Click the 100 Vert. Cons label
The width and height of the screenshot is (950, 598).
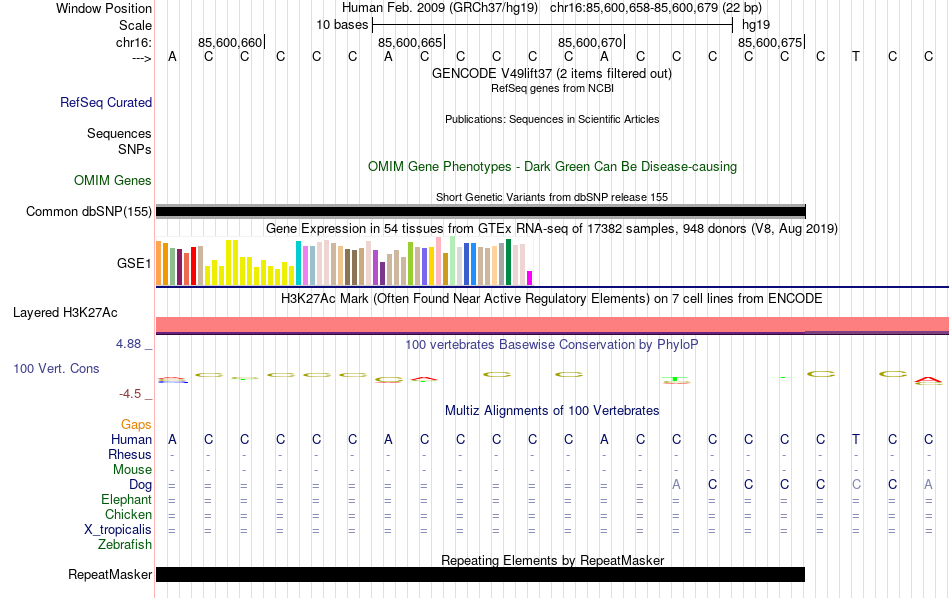click(x=56, y=368)
